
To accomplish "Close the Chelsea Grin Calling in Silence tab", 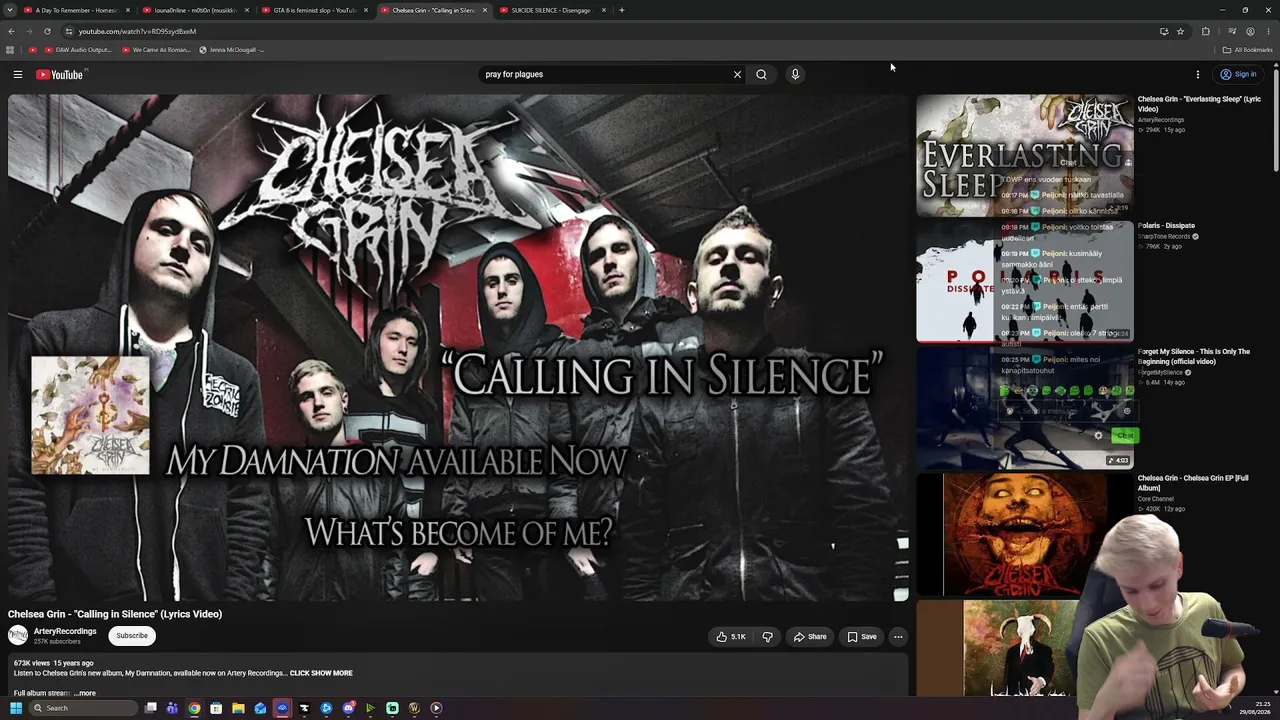I will point(485,10).
